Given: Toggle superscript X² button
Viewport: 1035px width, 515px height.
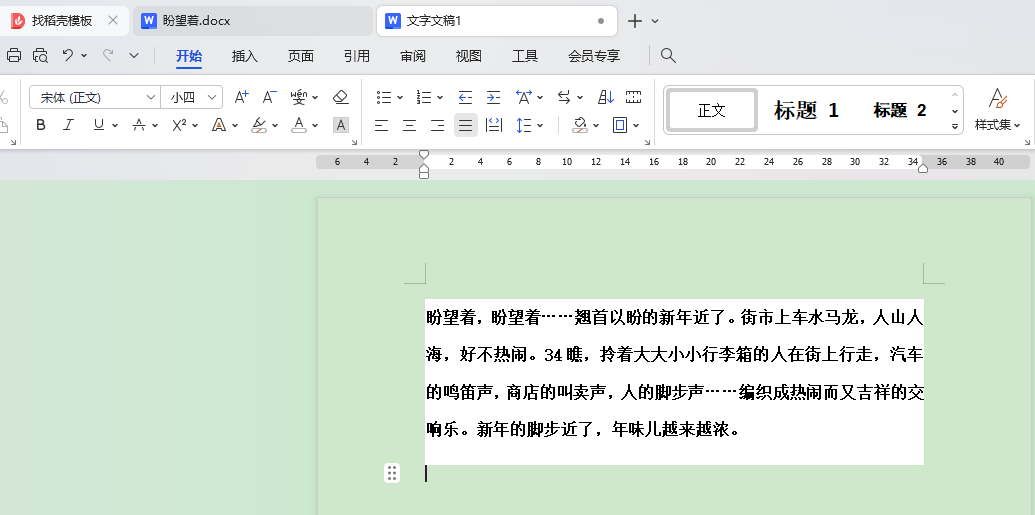Looking at the screenshot, I should 179,125.
